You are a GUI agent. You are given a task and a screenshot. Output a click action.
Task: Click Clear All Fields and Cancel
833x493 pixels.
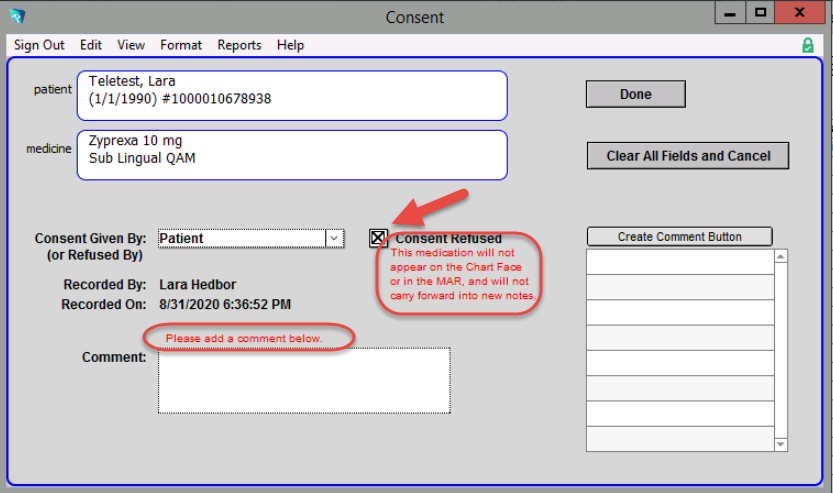tap(688, 156)
